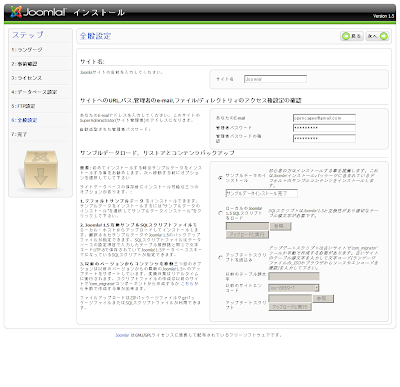This screenshot has width=400, height=387.
Task: Click the migration script file path field
Action: click(x=290, y=298)
